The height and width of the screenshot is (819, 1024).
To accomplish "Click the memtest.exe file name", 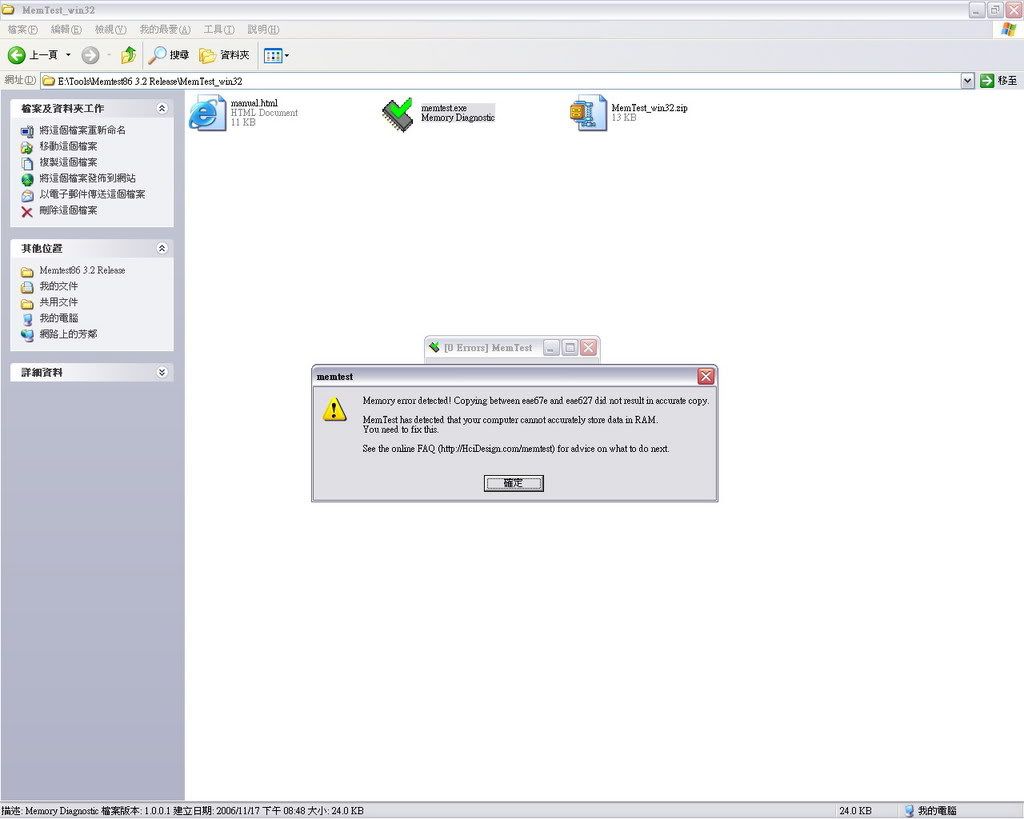I will click(x=444, y=108).
